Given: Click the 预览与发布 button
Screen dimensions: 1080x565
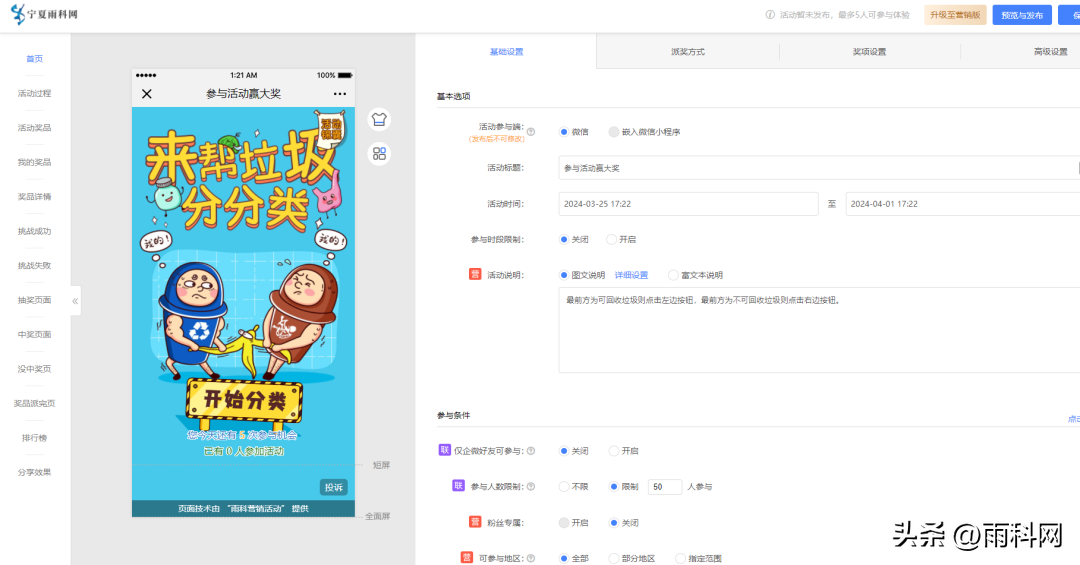Looking at the screenshot, I should (1022, 15).
